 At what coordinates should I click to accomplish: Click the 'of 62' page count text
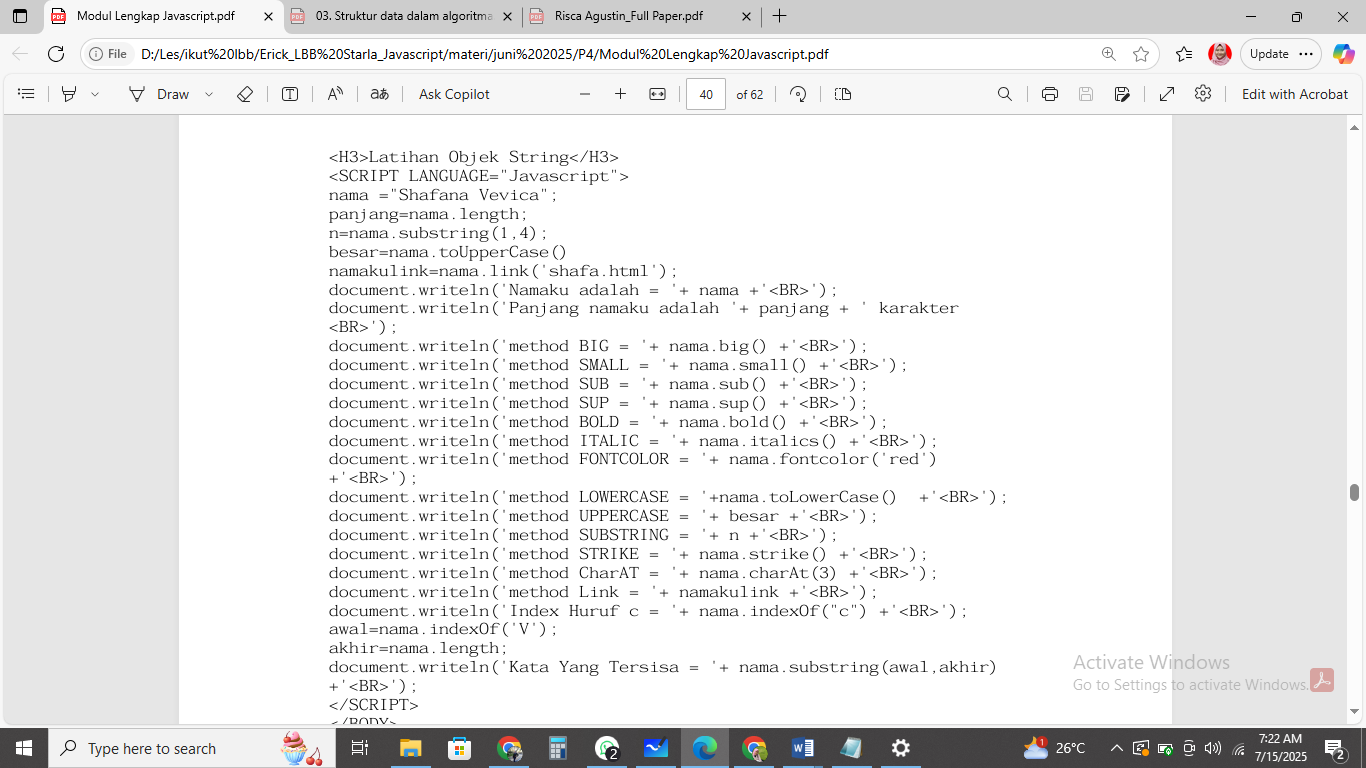click(750, 94)
